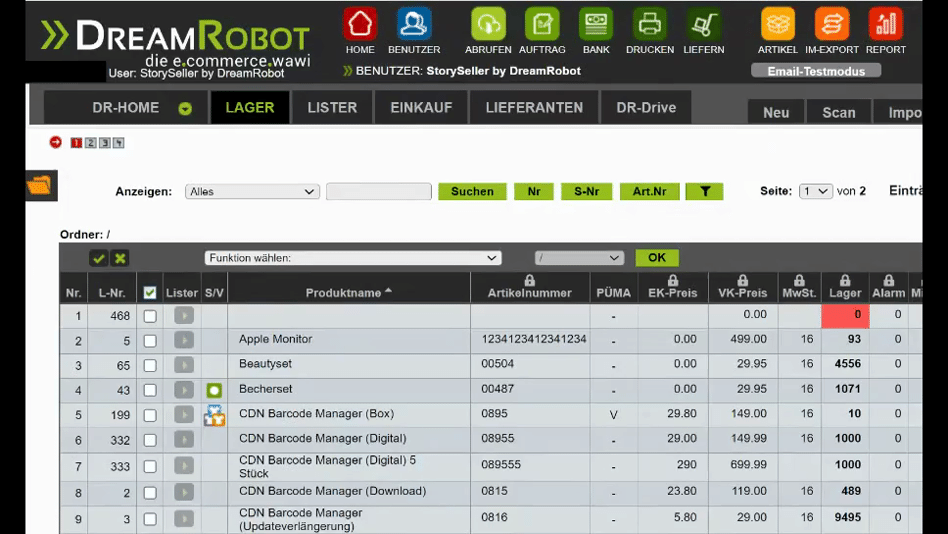Viewport: 948px width, 534px height.
Task: Open the Seite page number dropdown
Action: coord(816,191)
